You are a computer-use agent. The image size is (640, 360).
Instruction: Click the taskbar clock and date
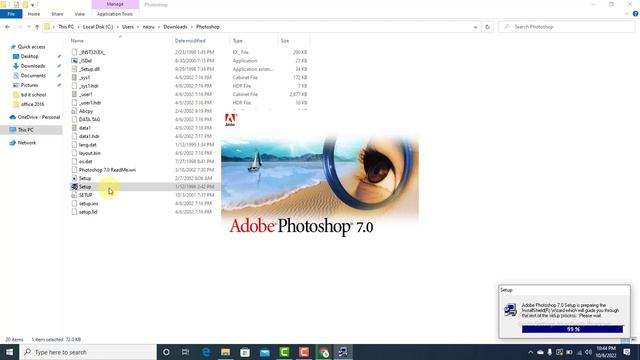click(606, 352)
